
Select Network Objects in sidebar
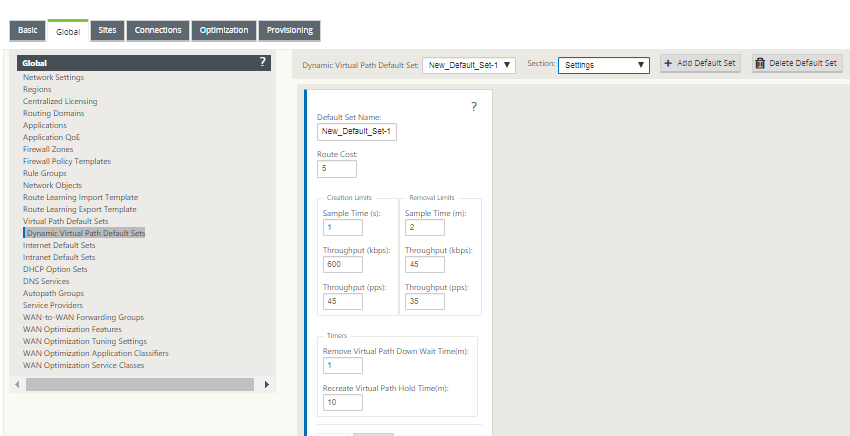(52, 185)
